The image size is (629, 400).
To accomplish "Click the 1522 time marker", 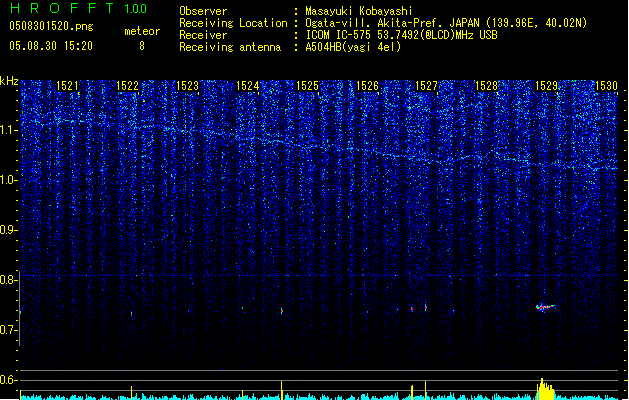I will (x=127, y=86).
